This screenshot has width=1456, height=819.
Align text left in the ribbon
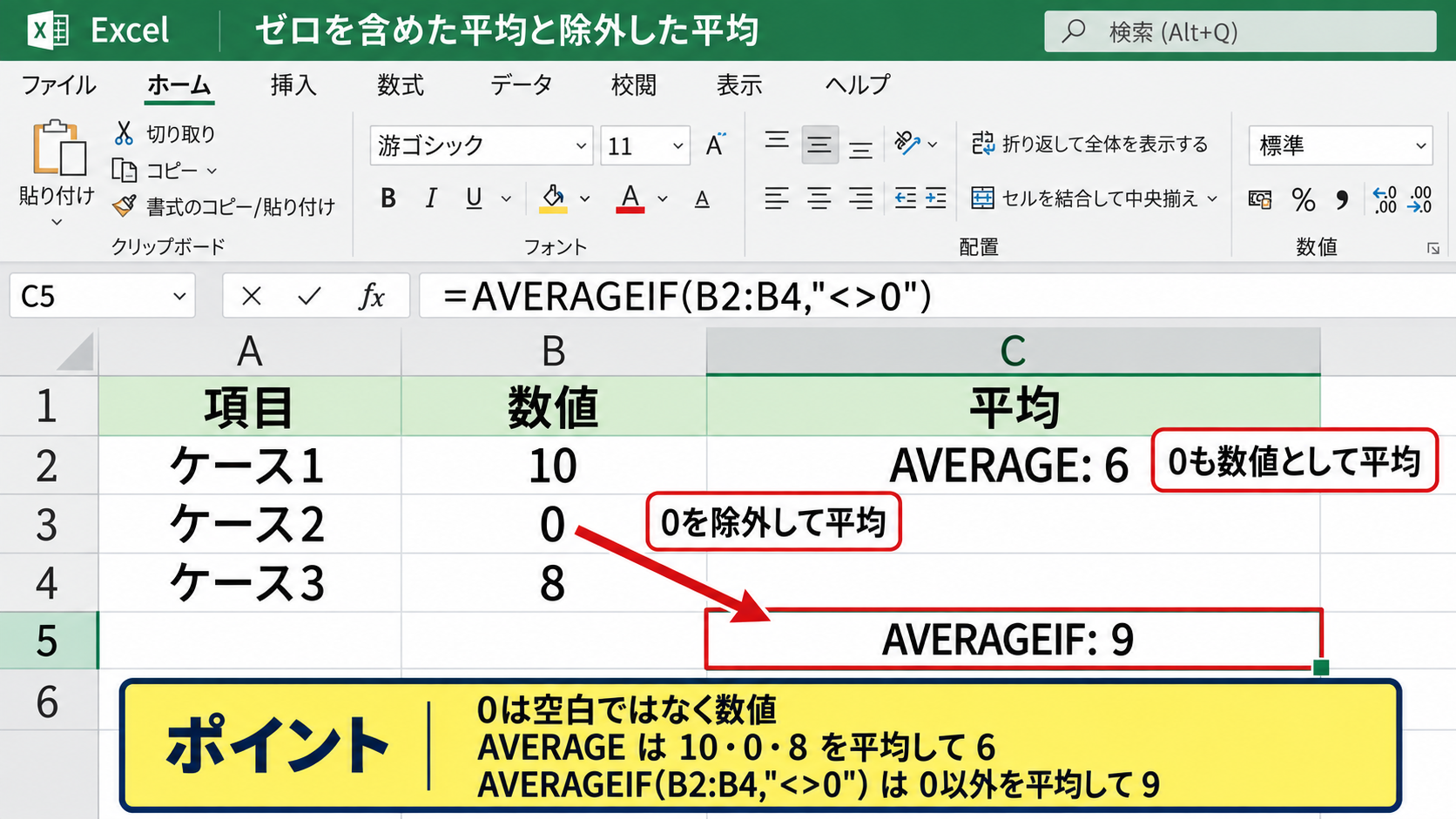[x=777, y=198]
